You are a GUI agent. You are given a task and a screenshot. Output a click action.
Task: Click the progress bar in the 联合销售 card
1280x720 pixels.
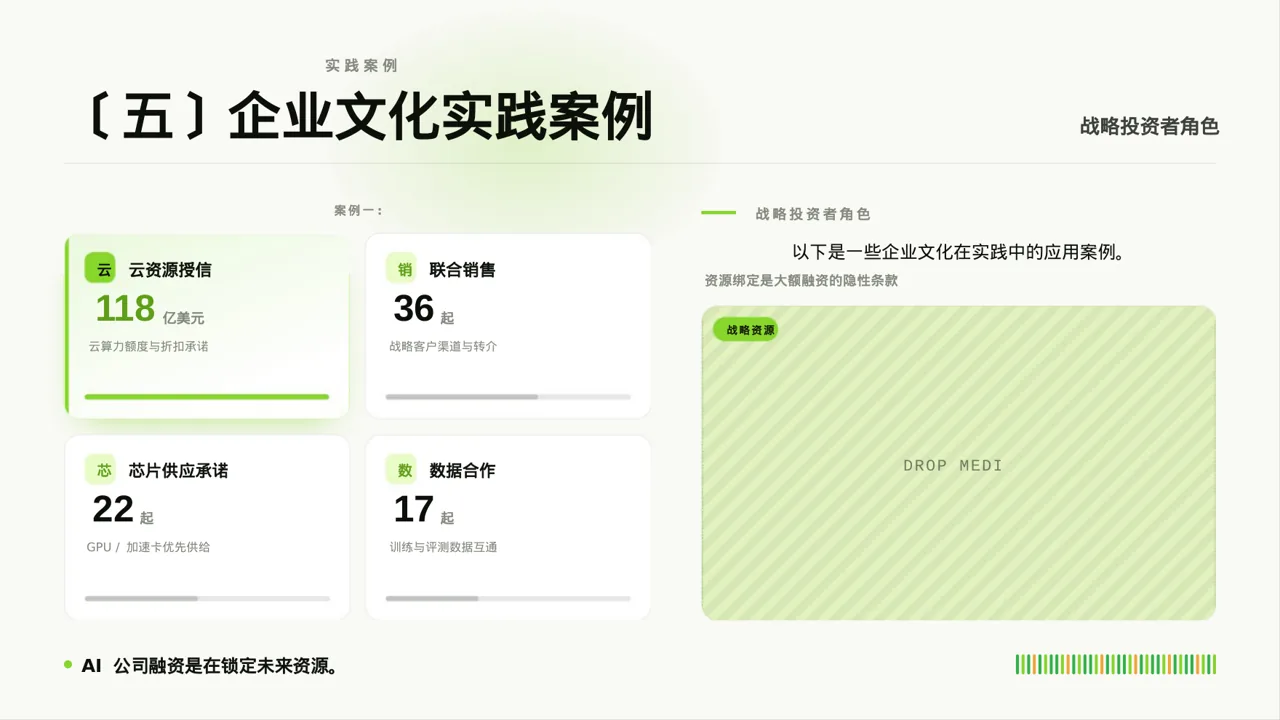tap(508, 397)
